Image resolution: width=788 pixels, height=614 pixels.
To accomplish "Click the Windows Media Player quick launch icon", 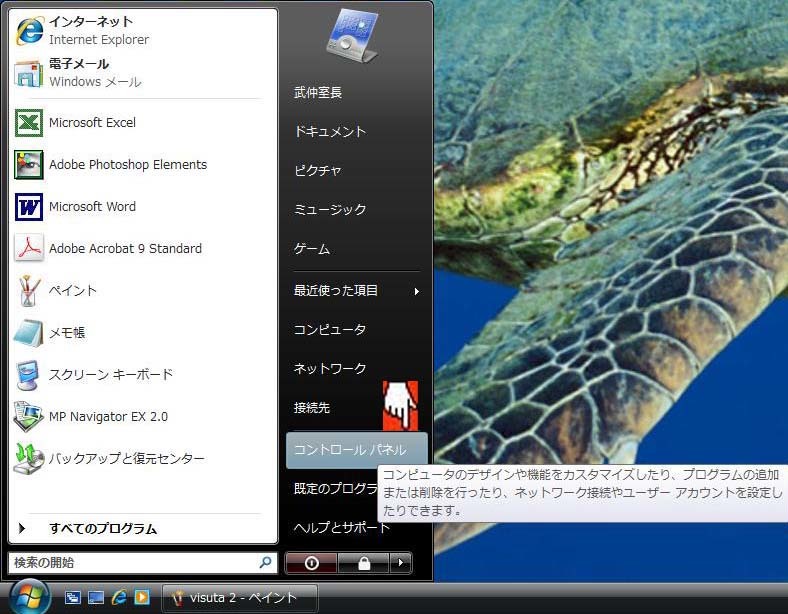I will 142,597.
